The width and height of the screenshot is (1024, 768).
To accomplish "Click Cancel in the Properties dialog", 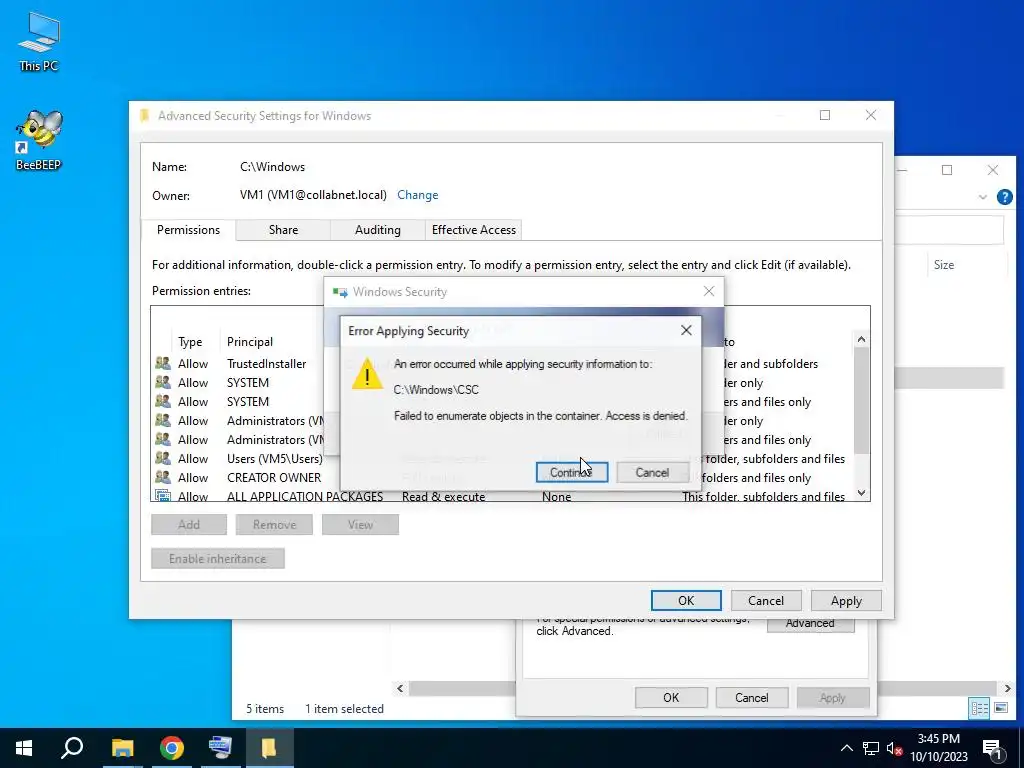I will (751, 697).
